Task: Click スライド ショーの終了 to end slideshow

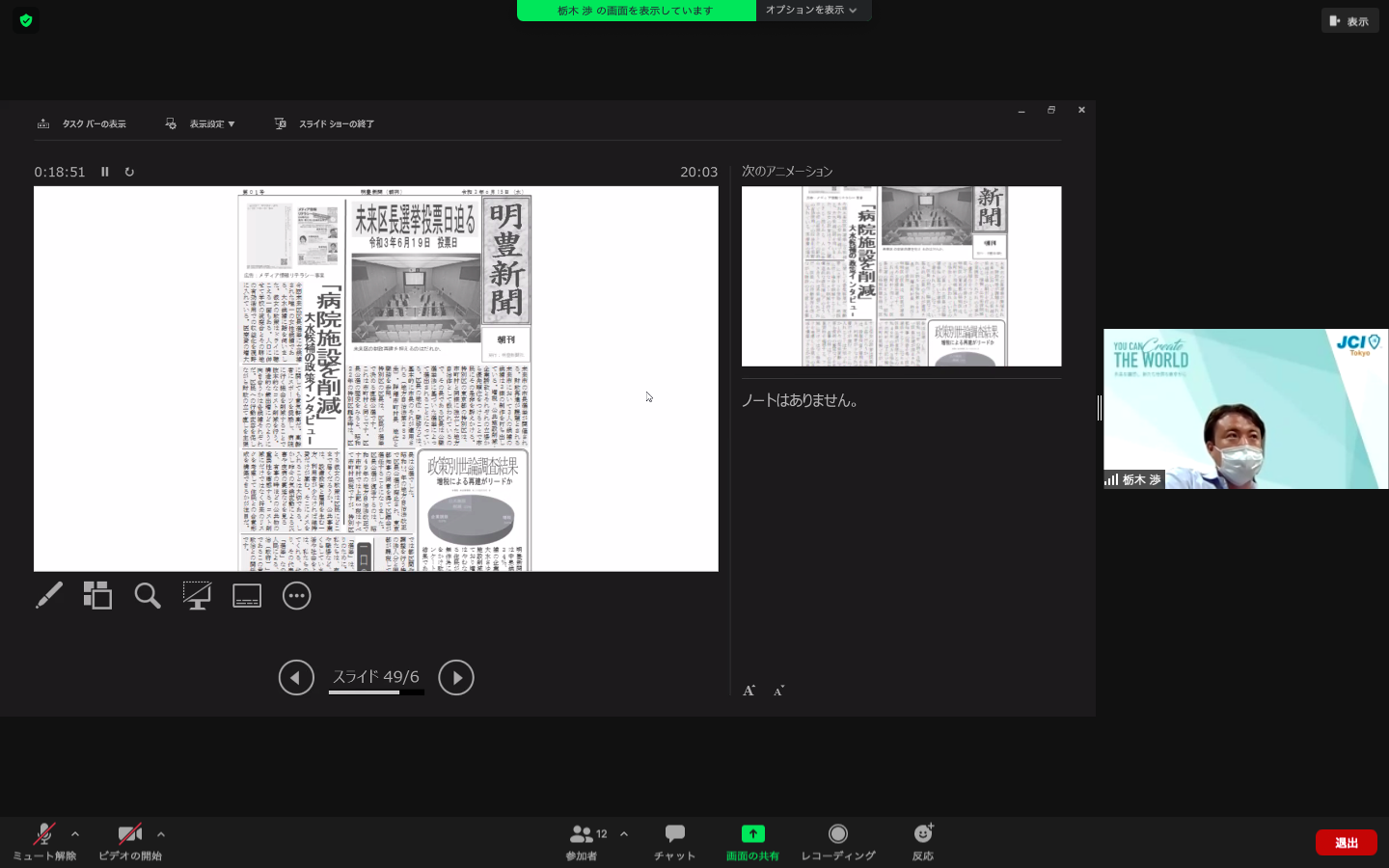Action: (325, 123)
